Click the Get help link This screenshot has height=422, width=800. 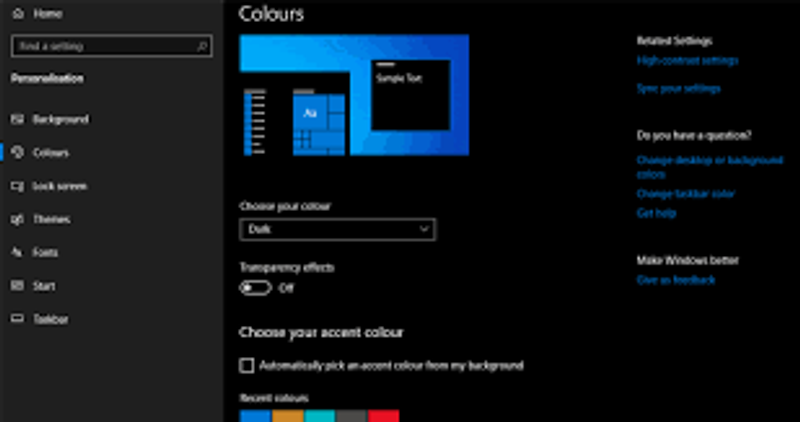(656, 213)
